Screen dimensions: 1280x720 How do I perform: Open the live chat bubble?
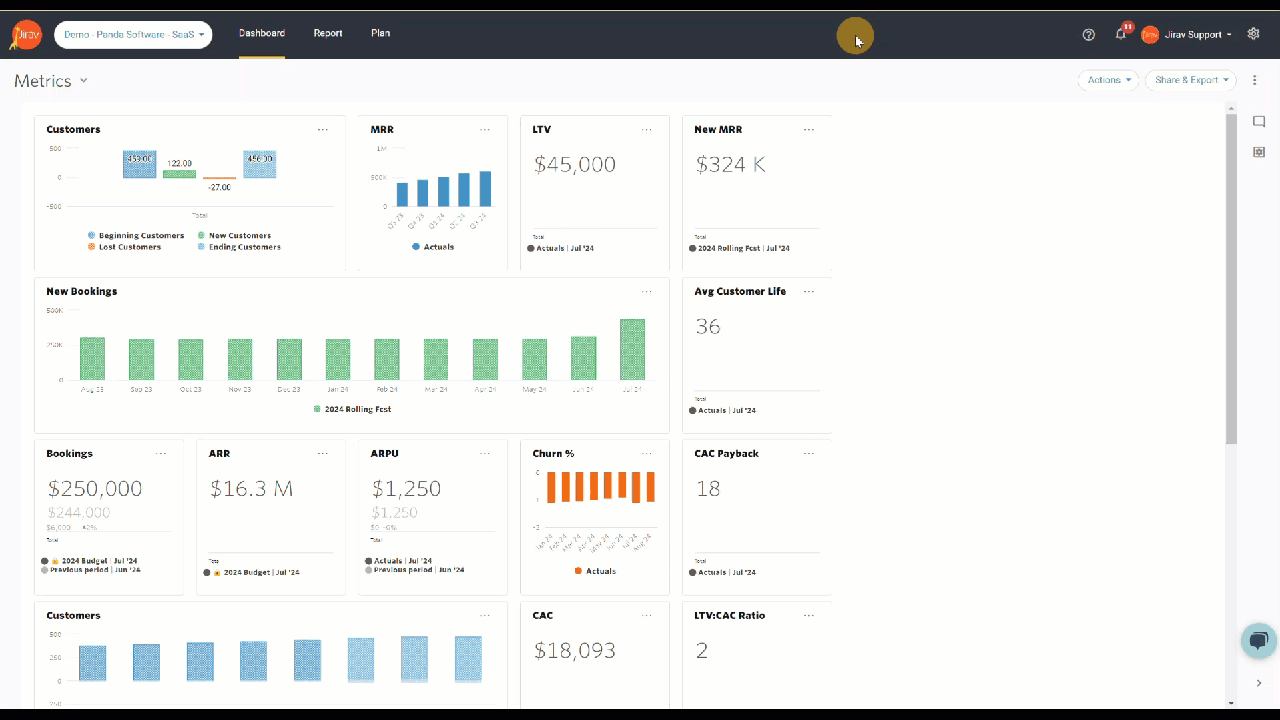(1258, 641)
